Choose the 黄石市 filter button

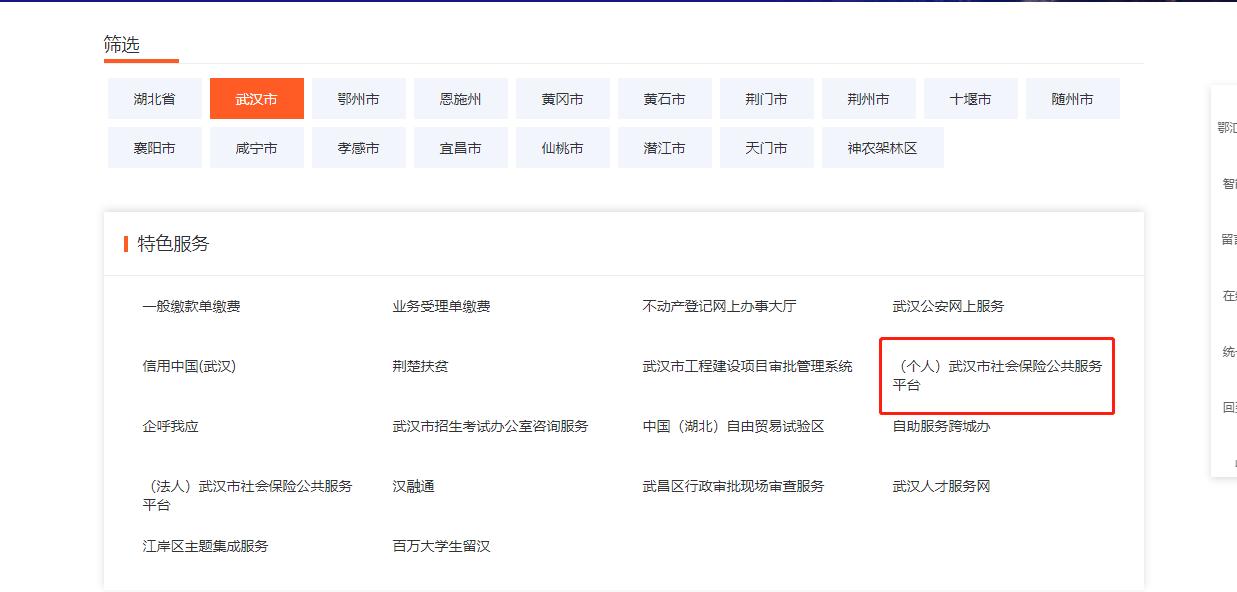(x=664, y=98)
